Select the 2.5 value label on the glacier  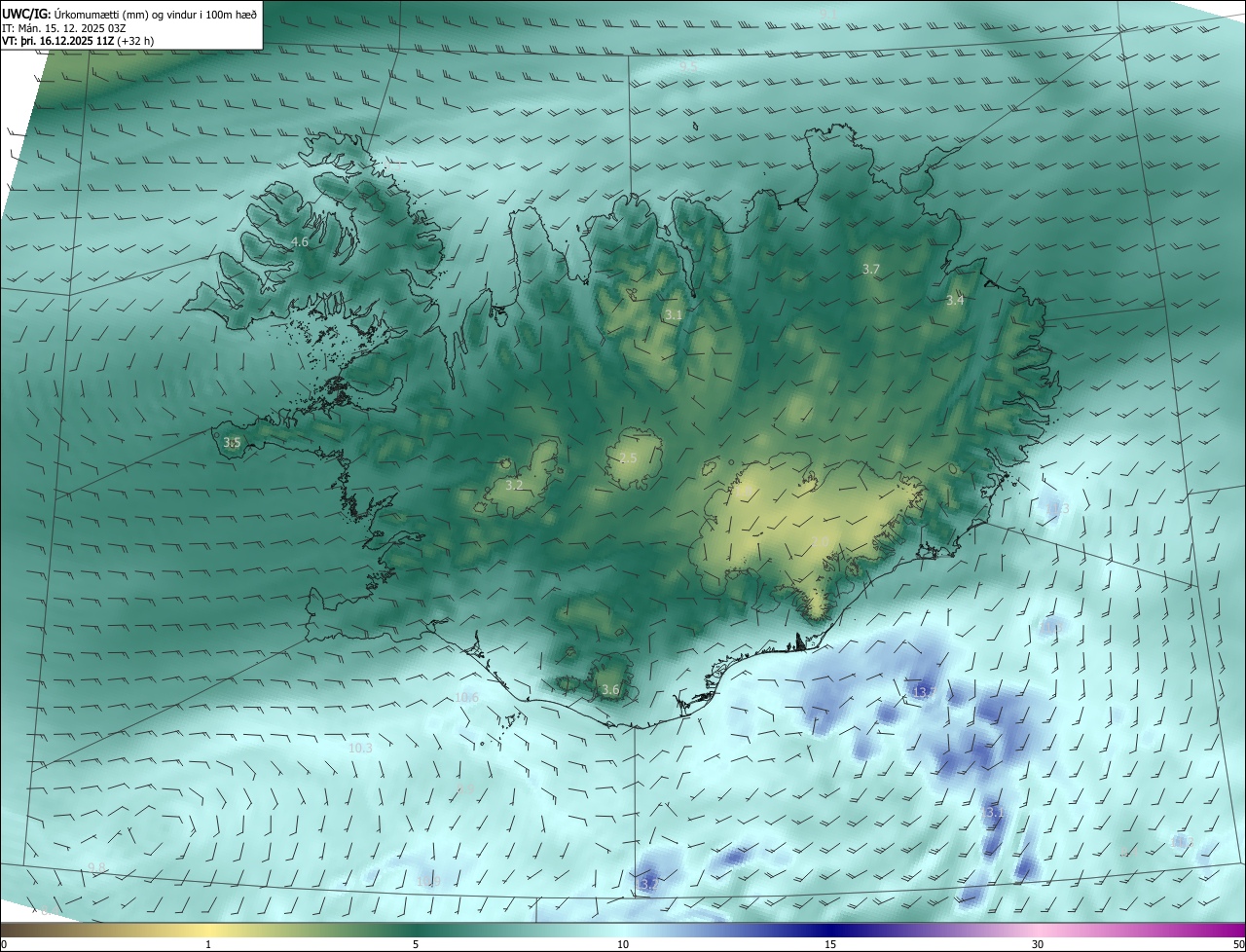coord(628,458)
